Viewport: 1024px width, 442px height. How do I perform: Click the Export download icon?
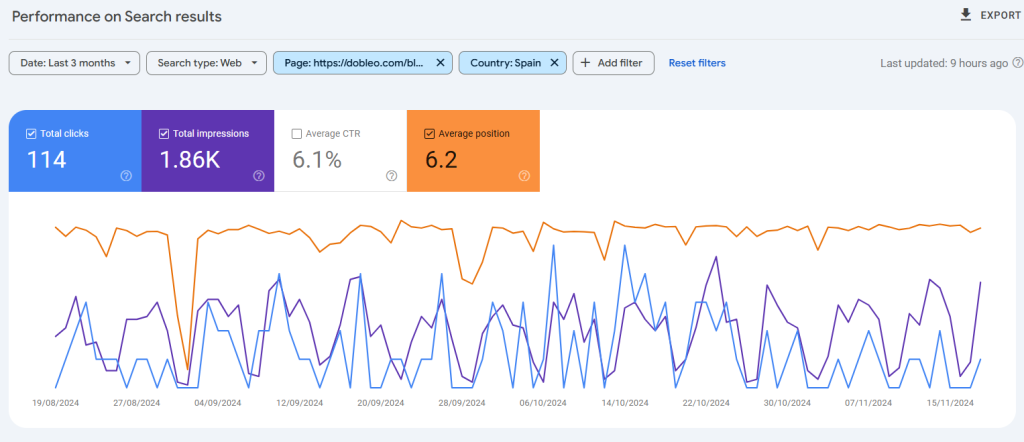pyautogui.click(x=965, y=15)
